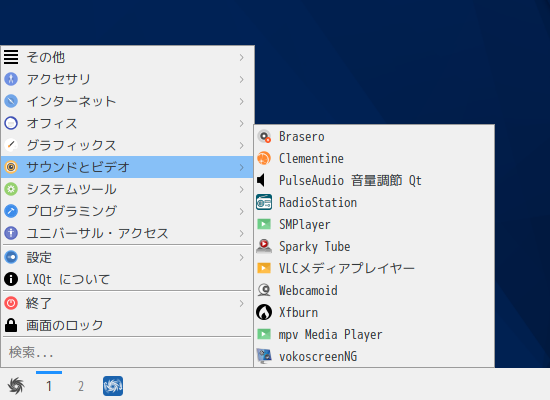Viewport: 550px width, 400px height.
Task: Open the サウンドとビデオ menu entry
Action: tap(127, 167)
